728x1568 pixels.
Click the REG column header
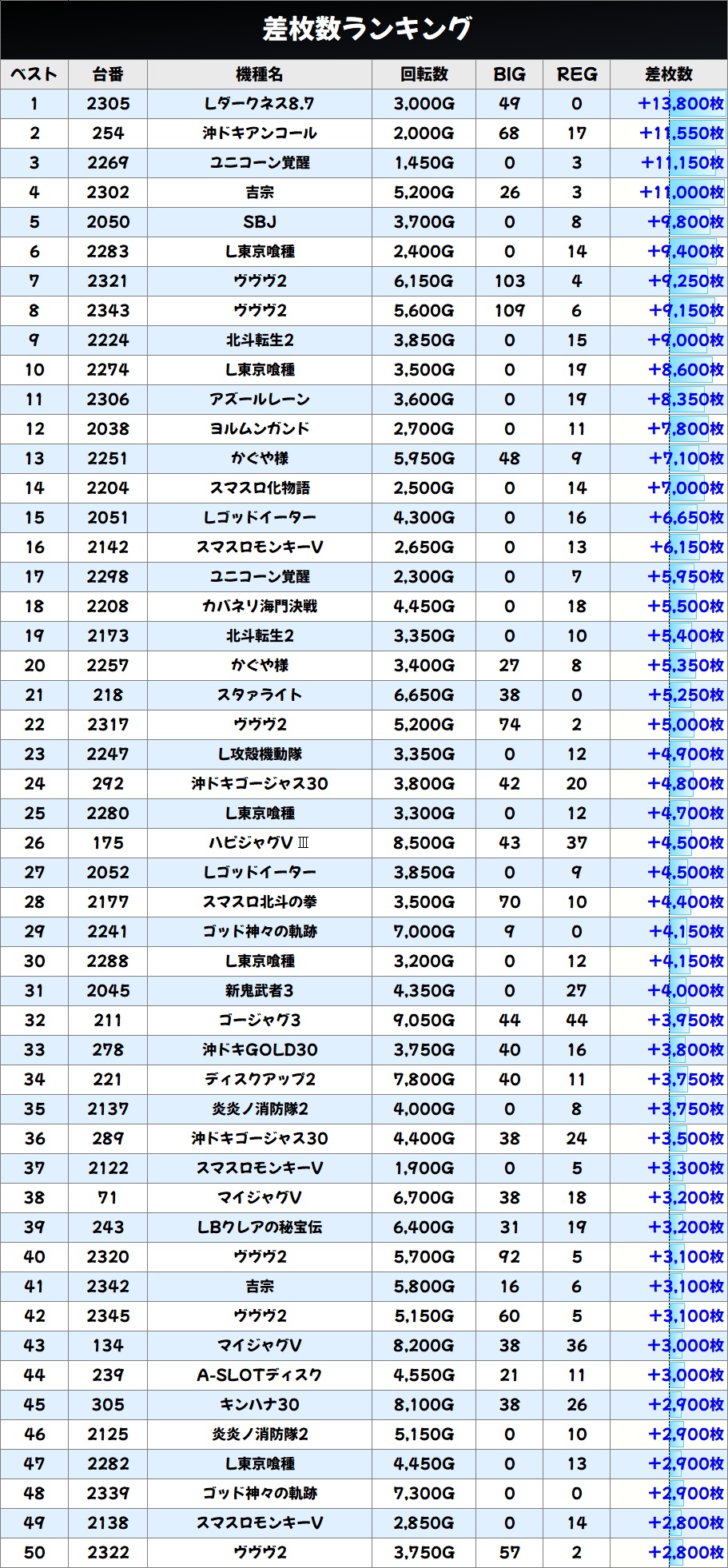coord(576,74)
